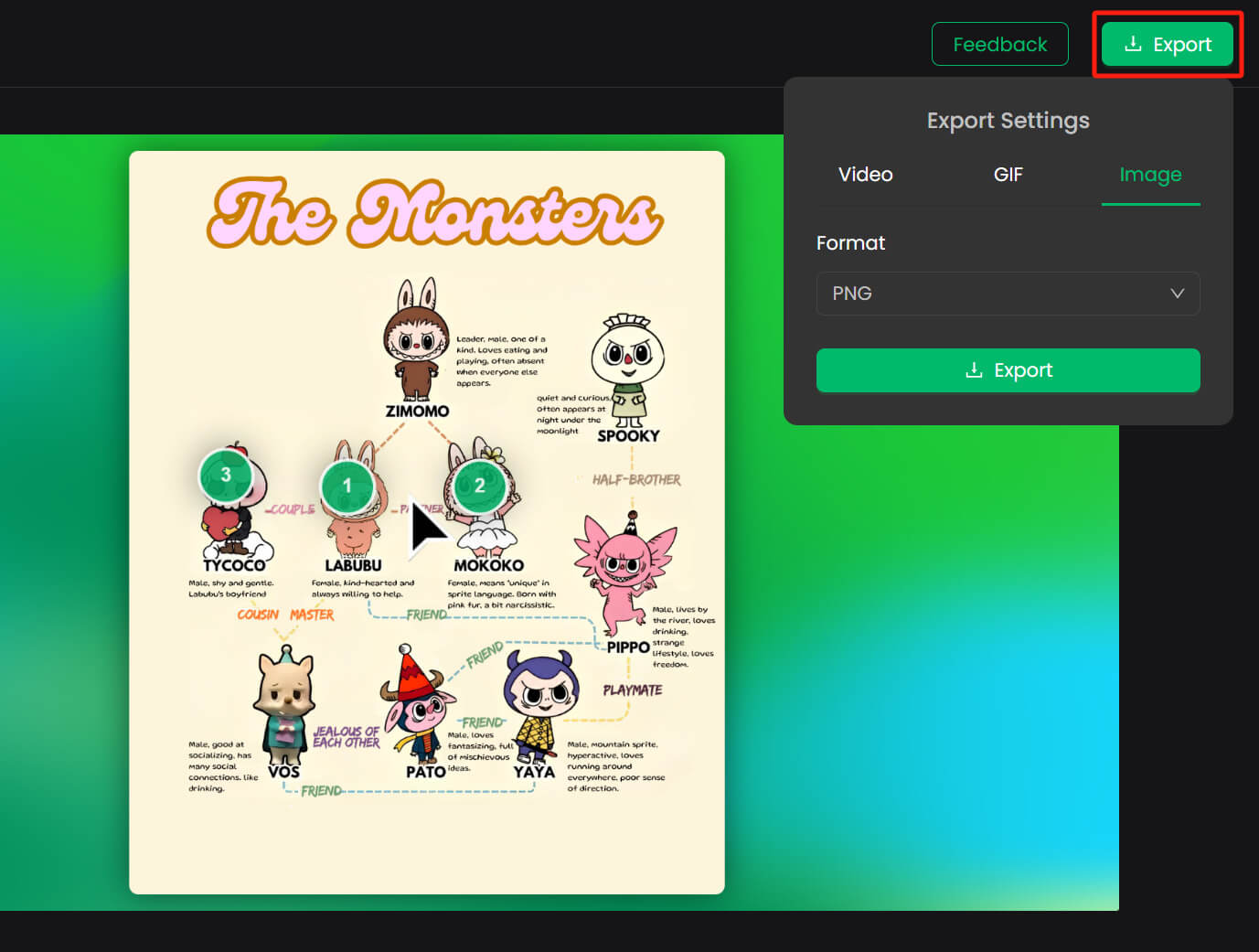Click the top Export button in the header
Image resolution: width=1259 pixels, height=952 pixels.
1167,44
